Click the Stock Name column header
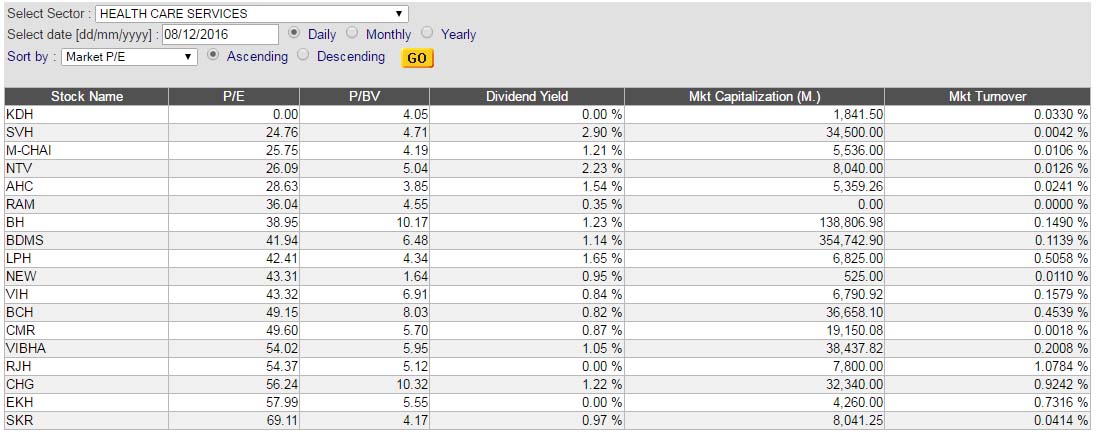 (86, 97)
